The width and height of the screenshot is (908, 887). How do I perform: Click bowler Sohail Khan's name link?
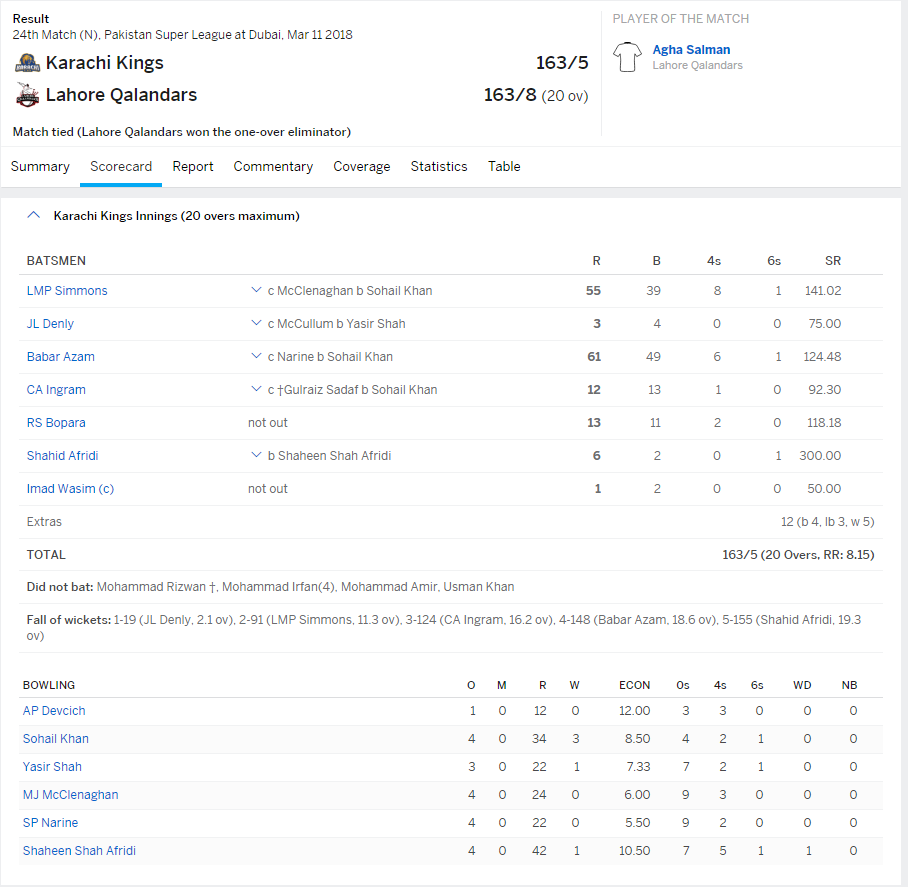(x=56, y=739)
